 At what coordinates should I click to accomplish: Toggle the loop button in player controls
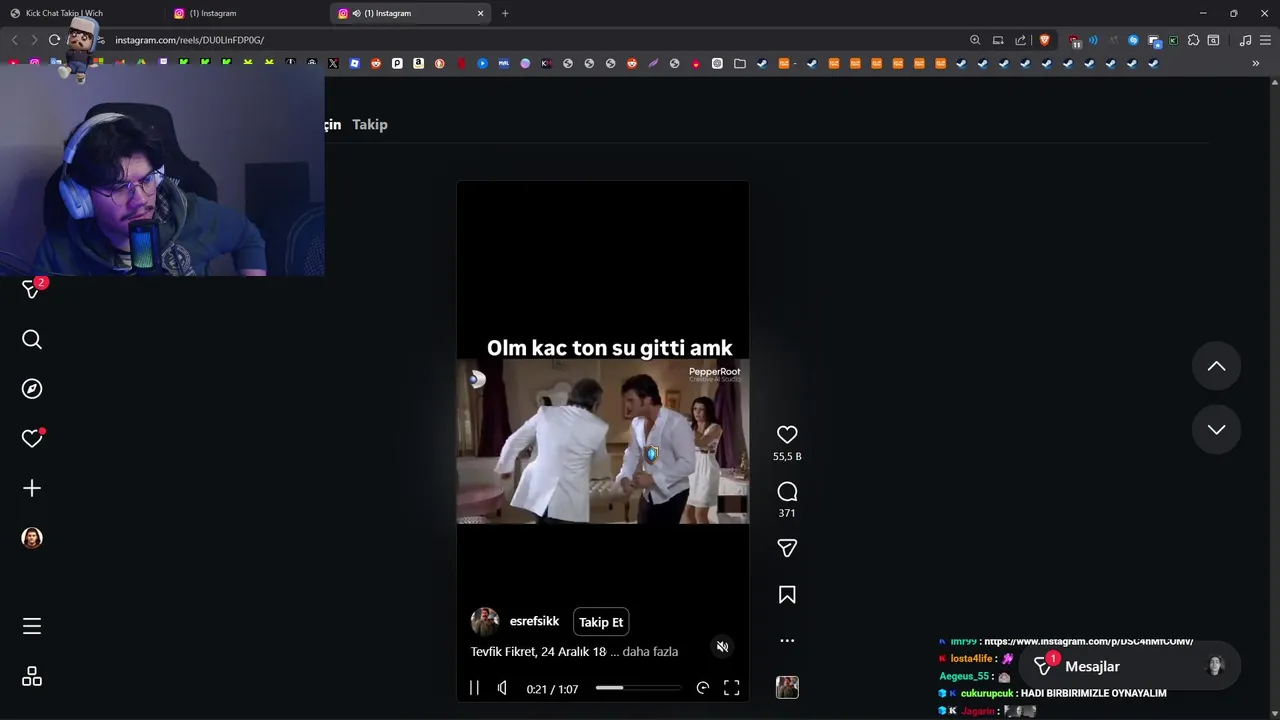[x=703, y=688]
